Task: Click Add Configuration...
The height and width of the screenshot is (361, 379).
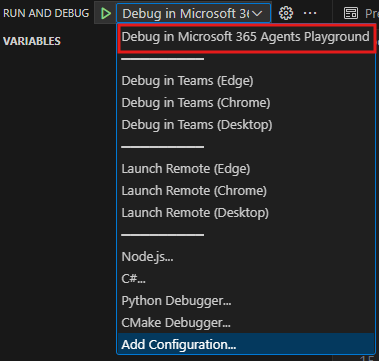Action: click(246, 344)
